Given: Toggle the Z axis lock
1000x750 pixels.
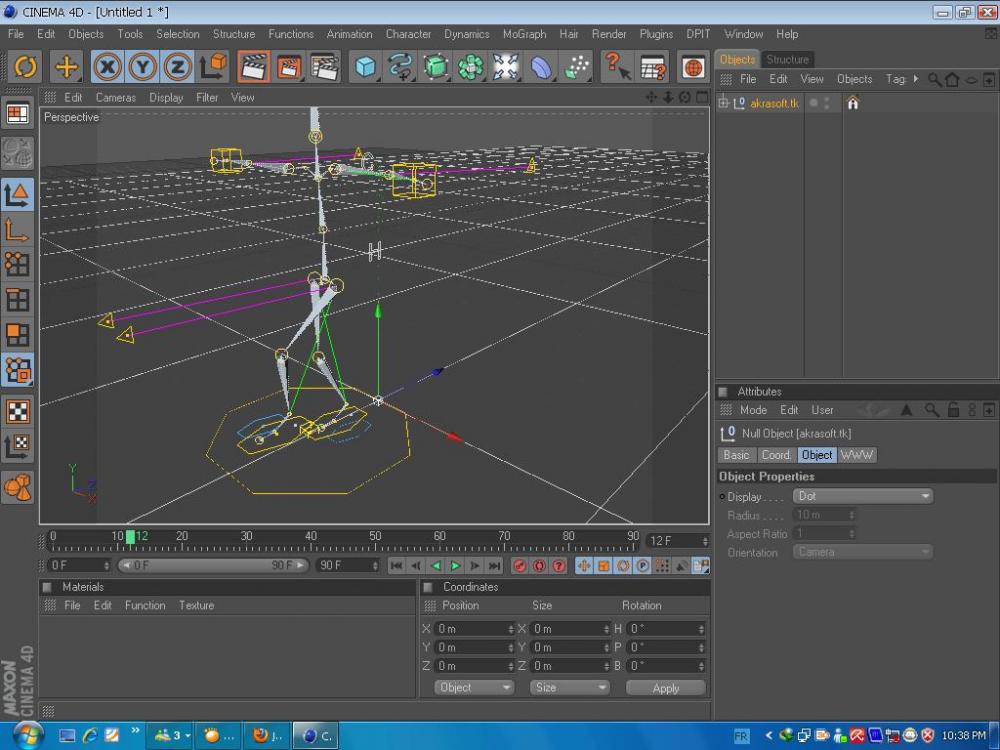Looking at the screenshot, I should 178,67.
